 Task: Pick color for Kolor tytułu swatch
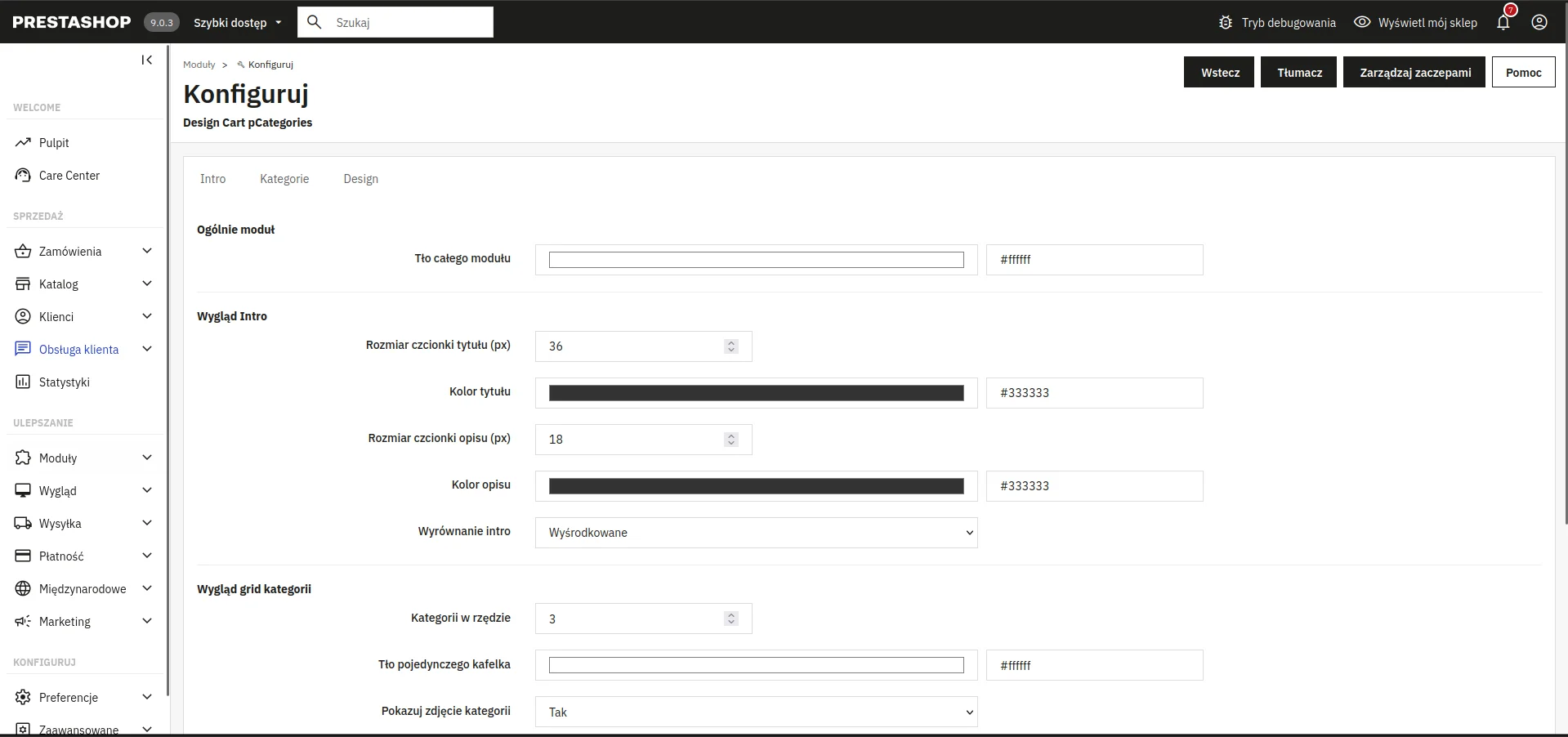click(x=756, y=393)
